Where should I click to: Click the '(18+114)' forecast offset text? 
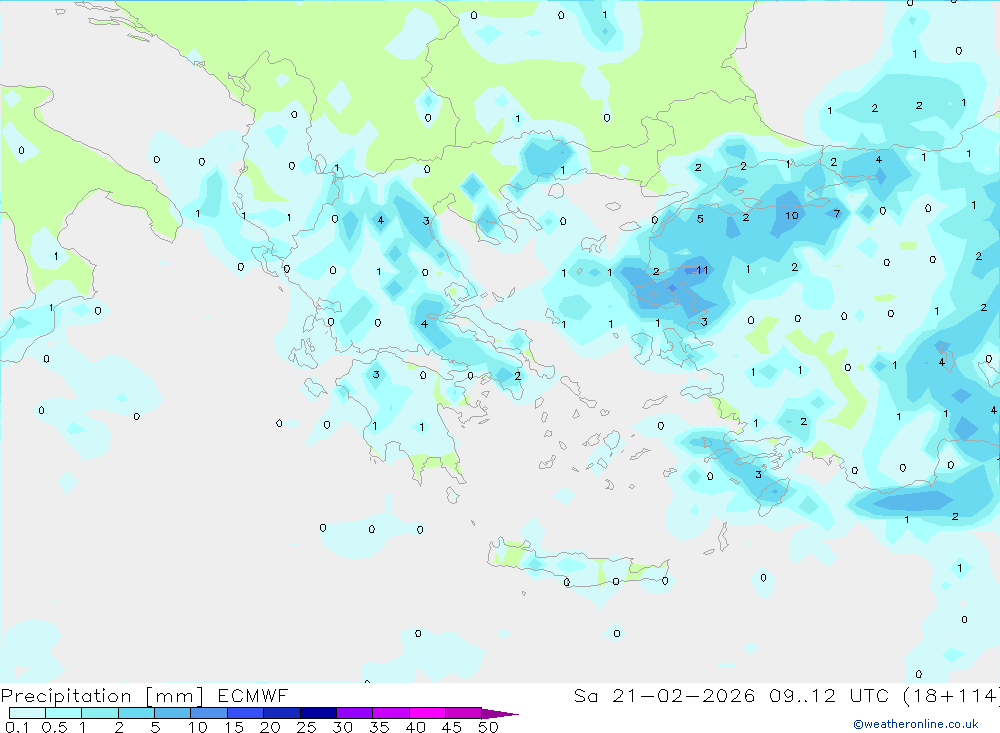point(952,696)
